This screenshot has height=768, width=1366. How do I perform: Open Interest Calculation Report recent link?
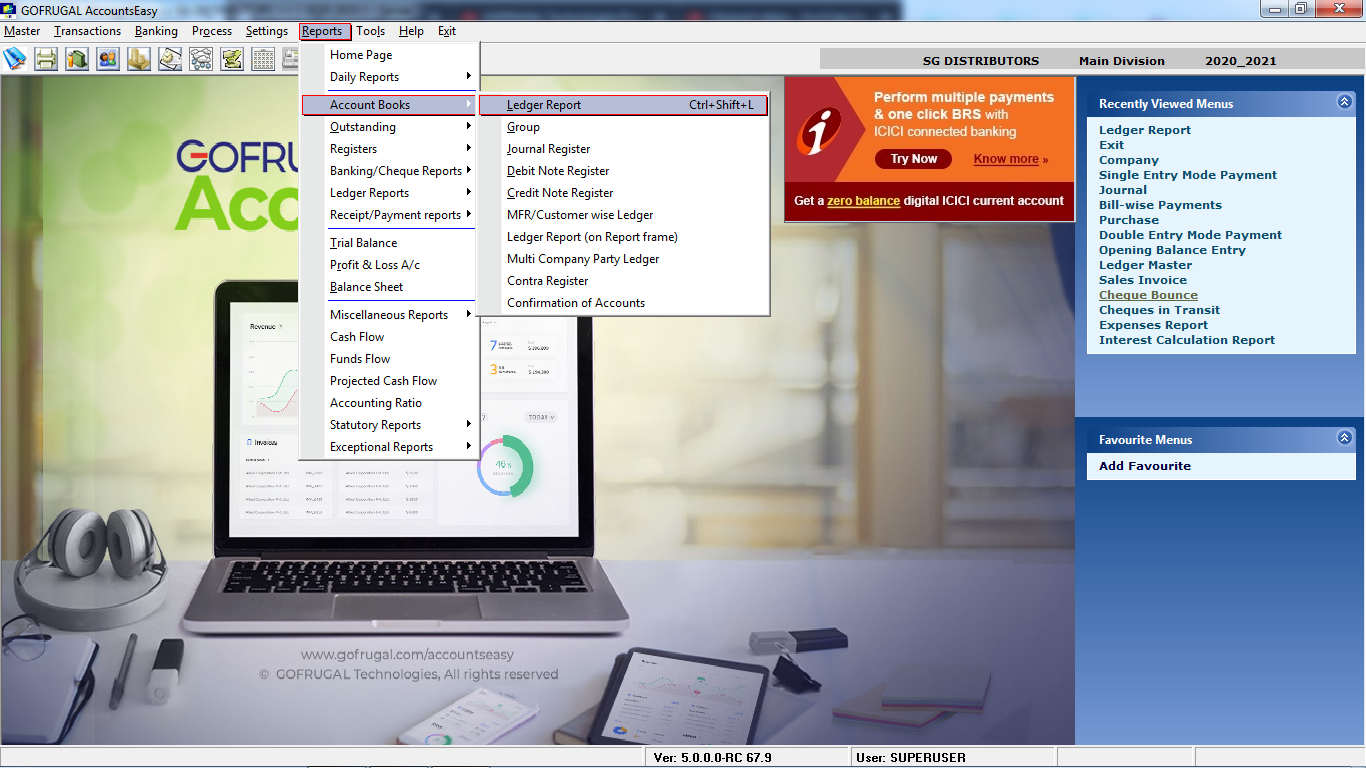click(1187, 340)
